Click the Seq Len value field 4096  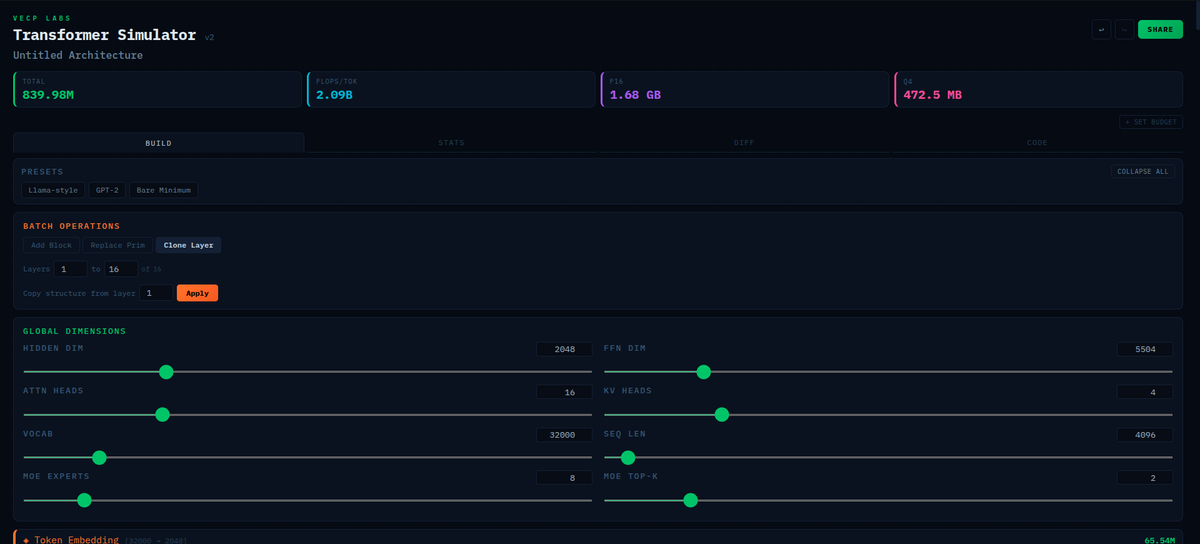[1145, 435]
